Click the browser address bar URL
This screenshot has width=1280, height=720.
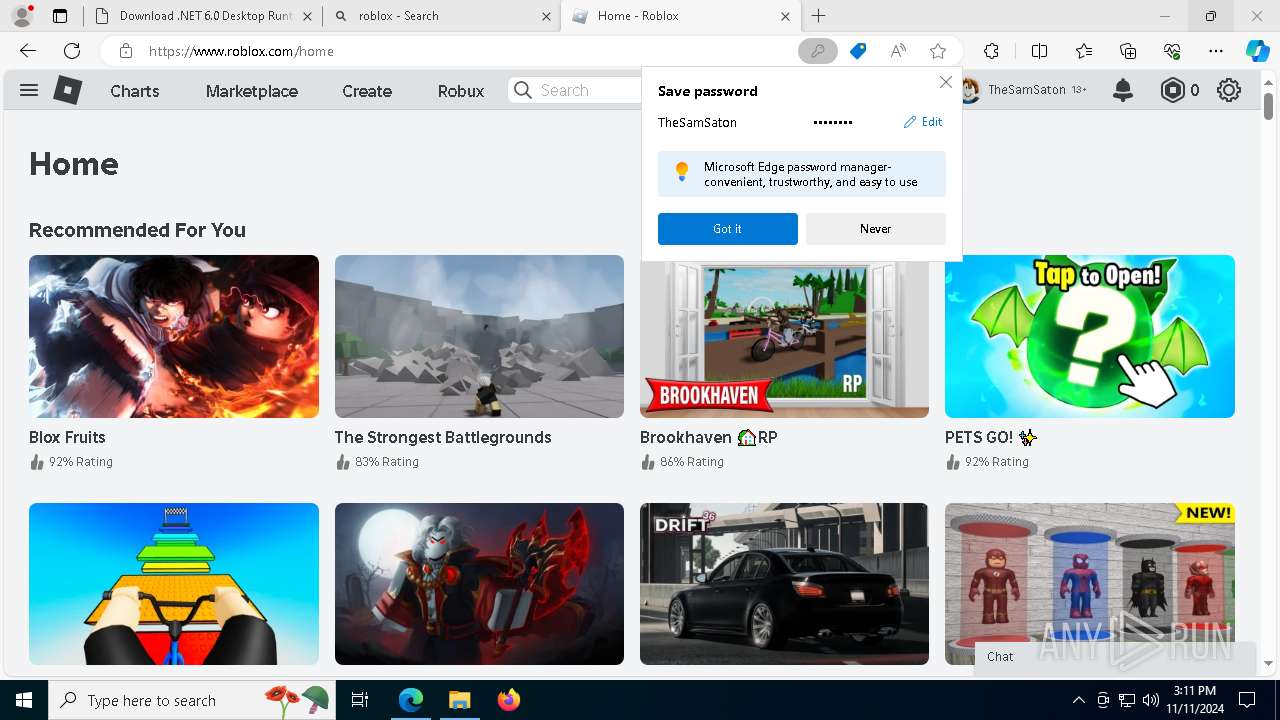[241, 51]
